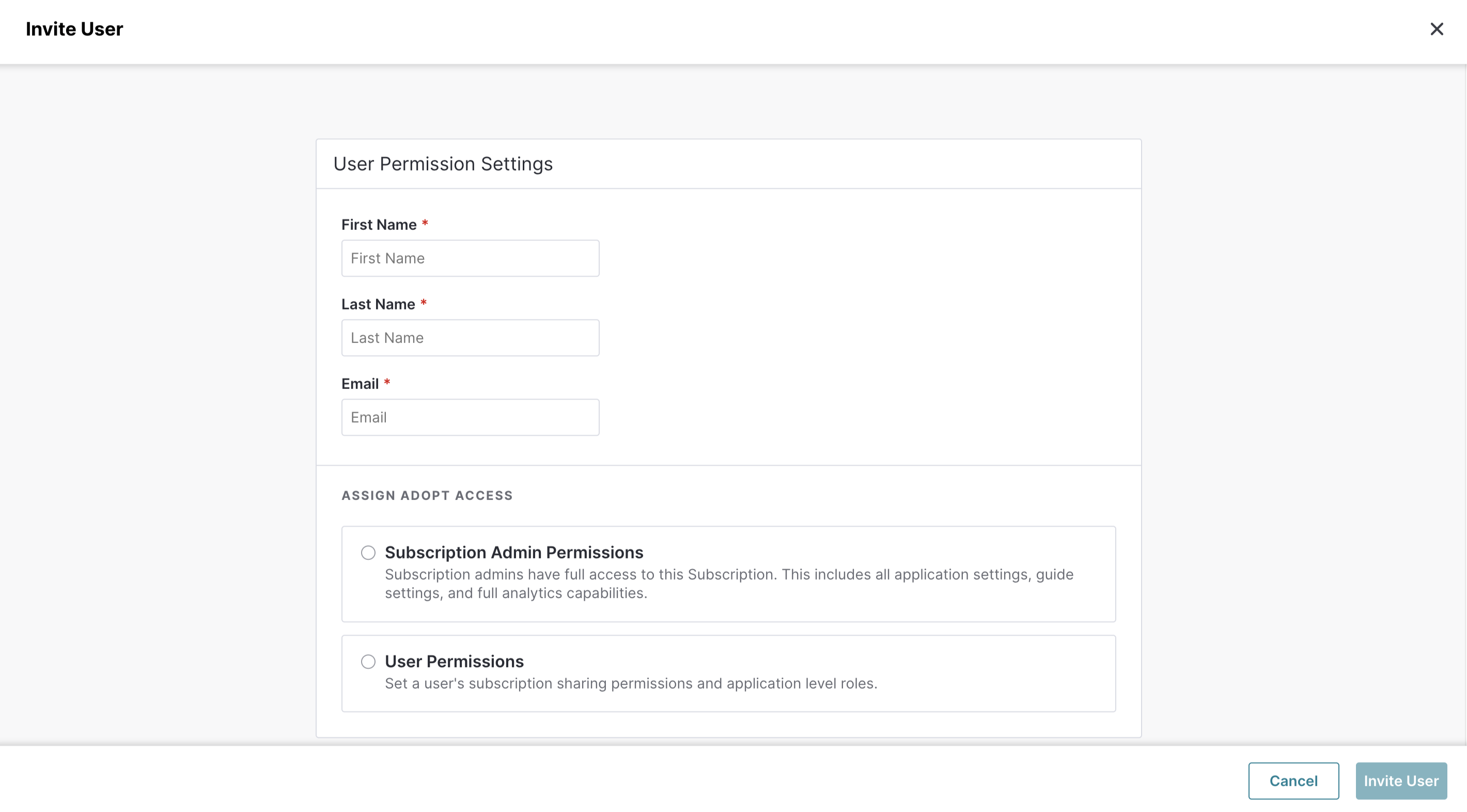Viewport: 1467px width, 812px height.
Task: Click the Invite User dialog title
Action: [x=74, y=29]
